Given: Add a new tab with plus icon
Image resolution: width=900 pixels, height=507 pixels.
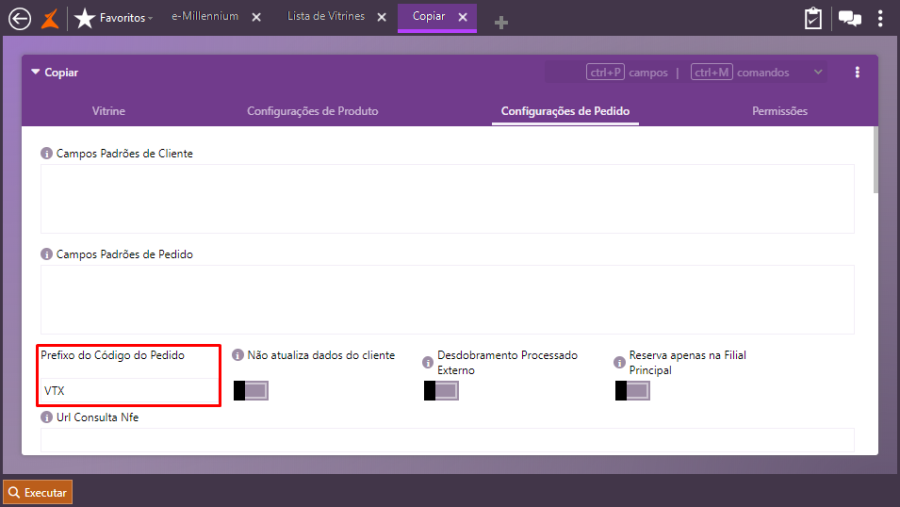Looking at the screenshot, I should tap(501, 22).
